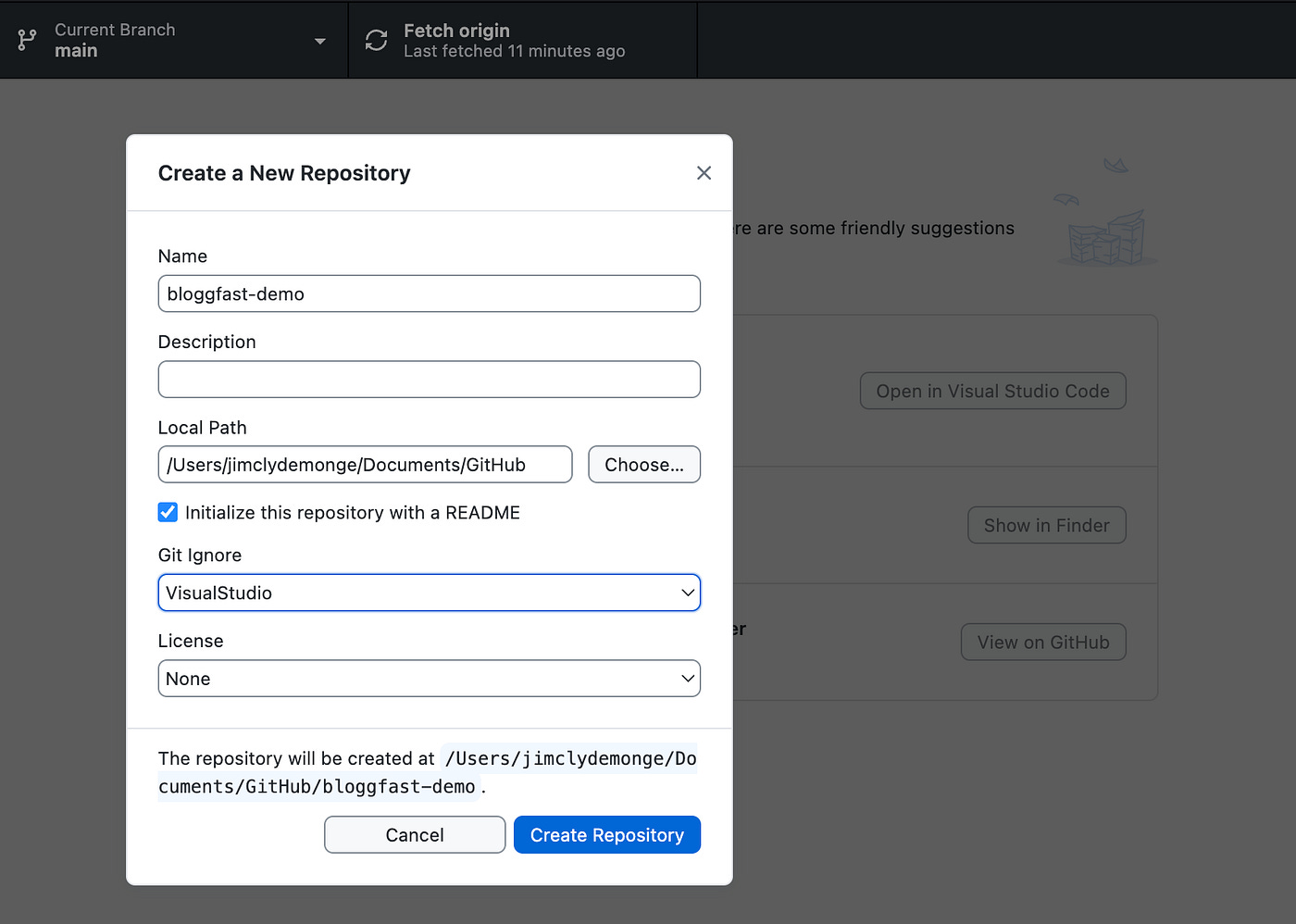Click the Show in Finder button
Image resolution: width=1296 pixels, height=924 pixels.
(x=1046, y=525)
